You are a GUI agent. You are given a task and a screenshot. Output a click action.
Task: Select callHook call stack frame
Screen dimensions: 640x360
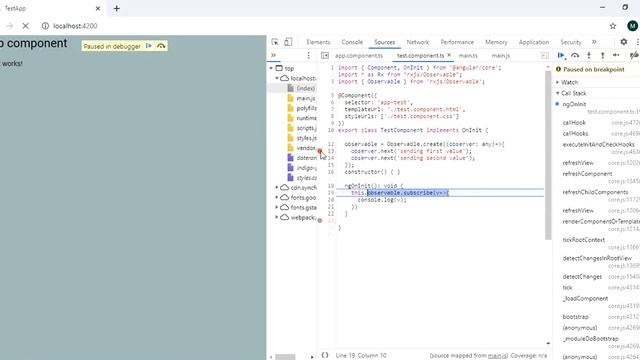[574, 122]
